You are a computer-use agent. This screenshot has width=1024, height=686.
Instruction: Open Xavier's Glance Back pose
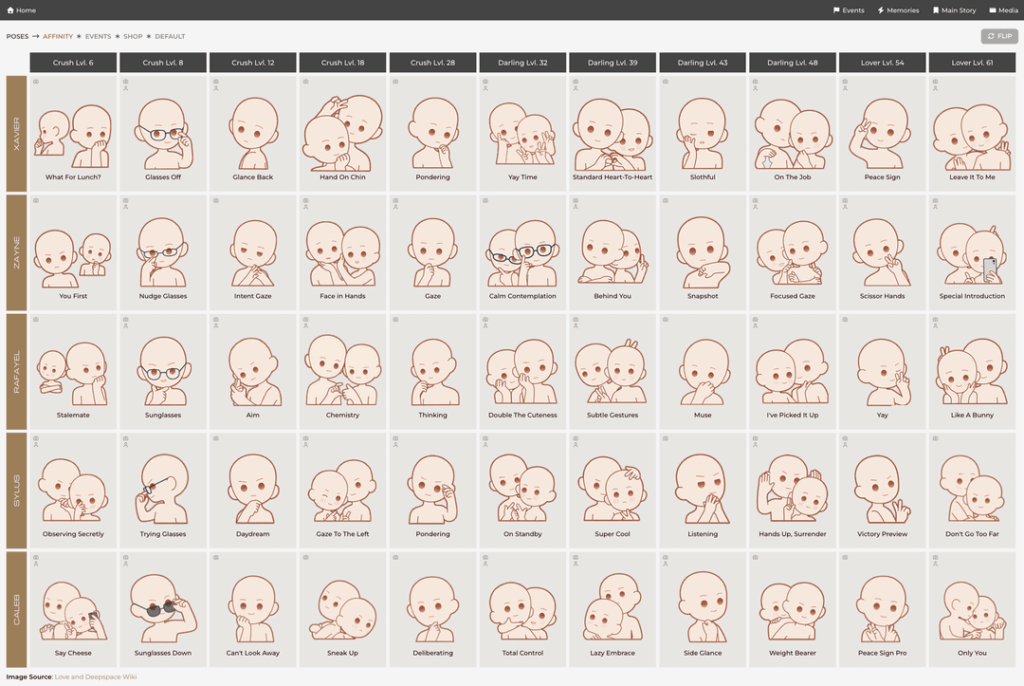point(253,133)
